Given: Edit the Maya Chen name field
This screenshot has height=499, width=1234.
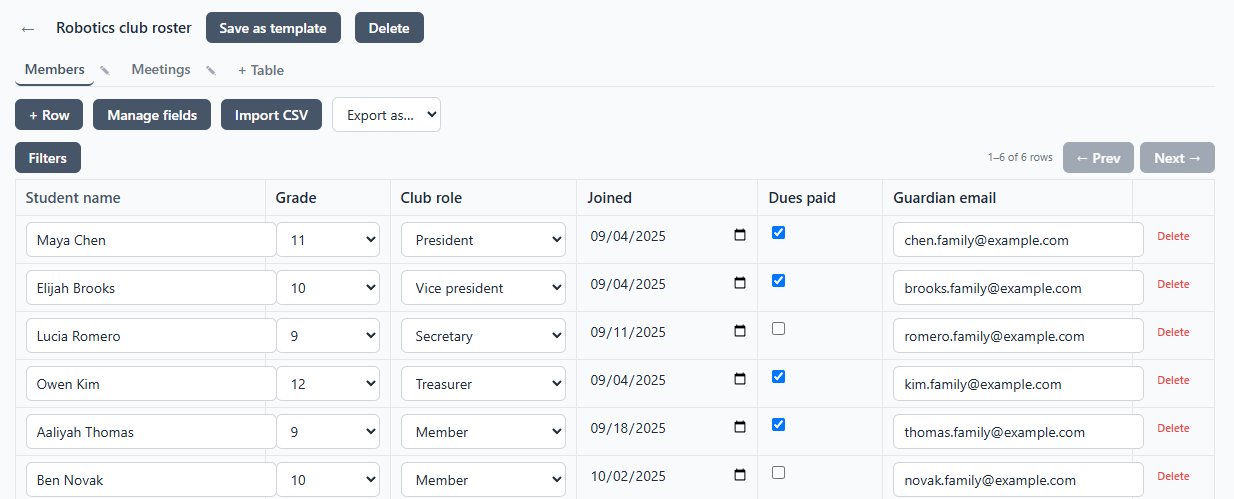Looking at the screenshot, I should pyautogui.click(x=151, y=240).
